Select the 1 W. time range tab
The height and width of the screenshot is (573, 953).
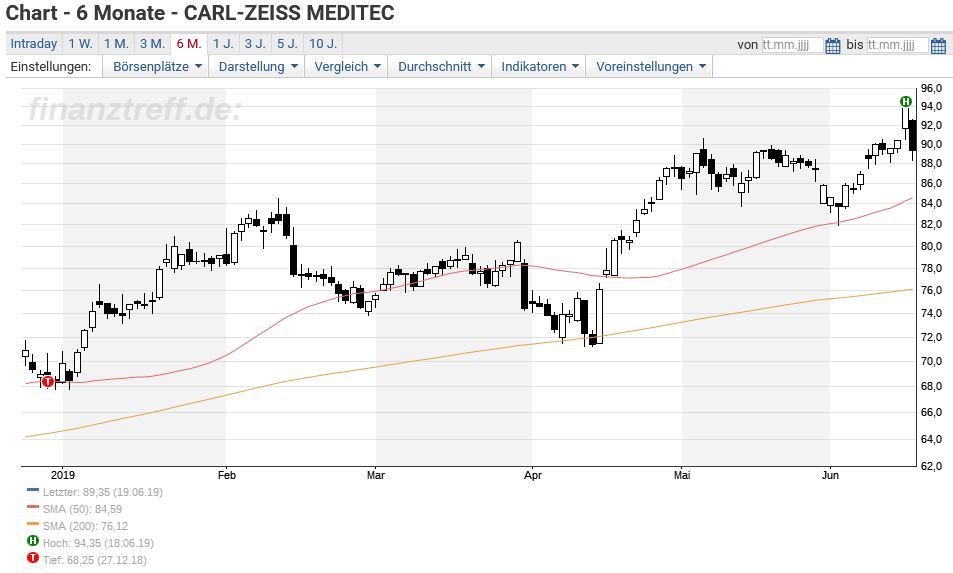pos(80,44)
